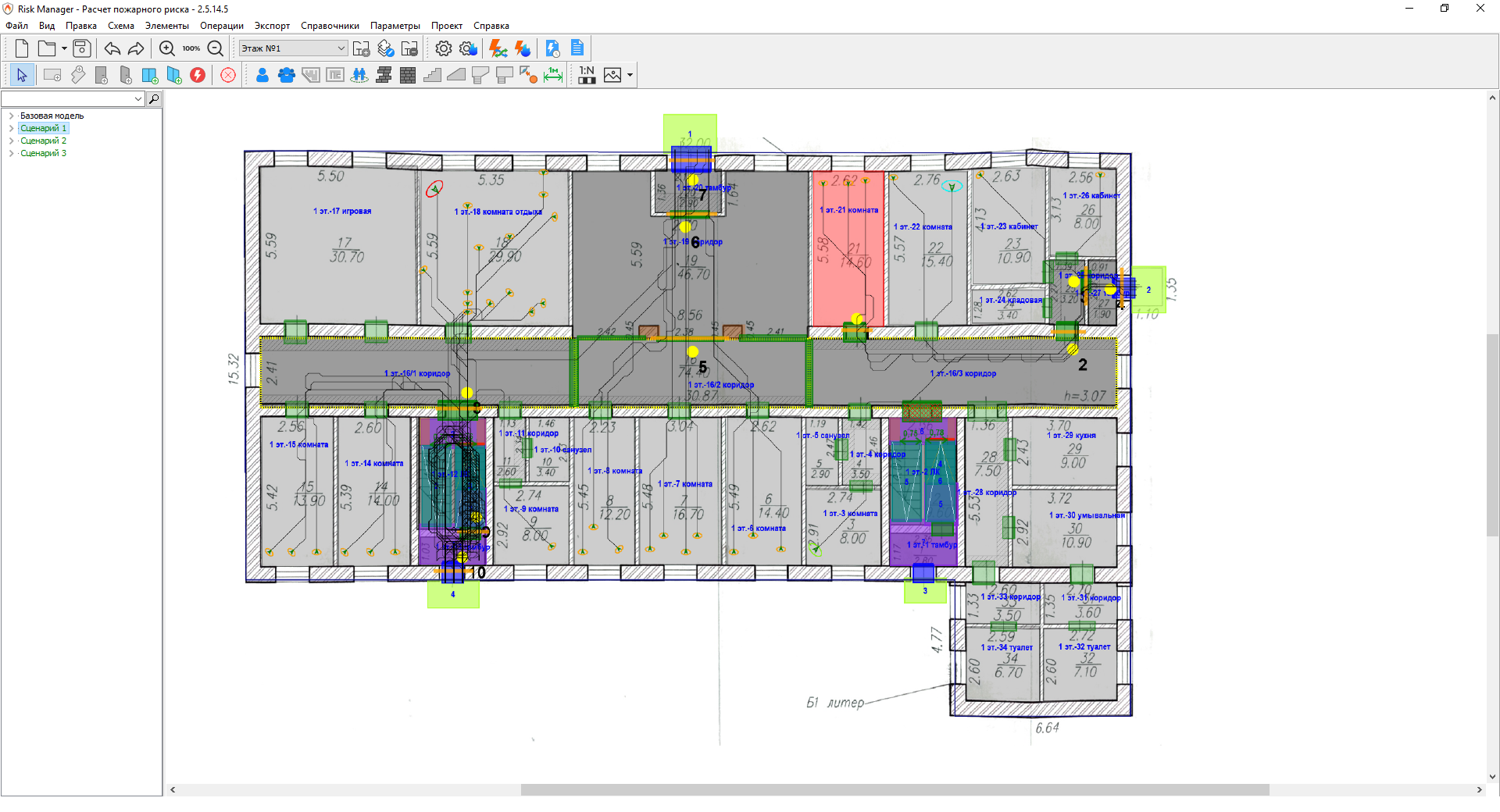Reset zoom to 100%
The height and width of the screenshot is (812, 1500).
click(x=191, y=48)
